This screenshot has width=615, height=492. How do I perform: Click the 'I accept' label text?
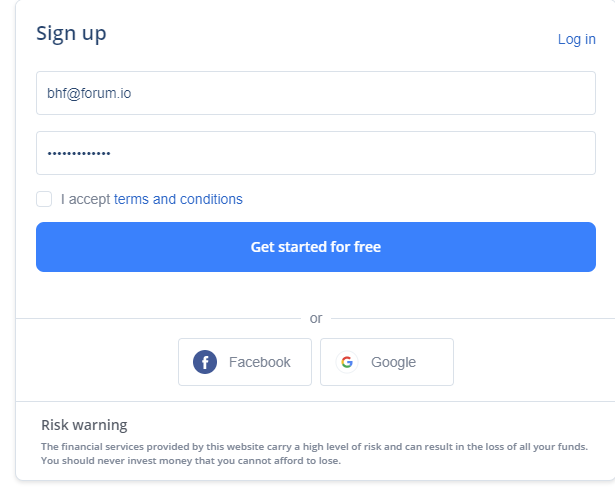tap(86, 199)
